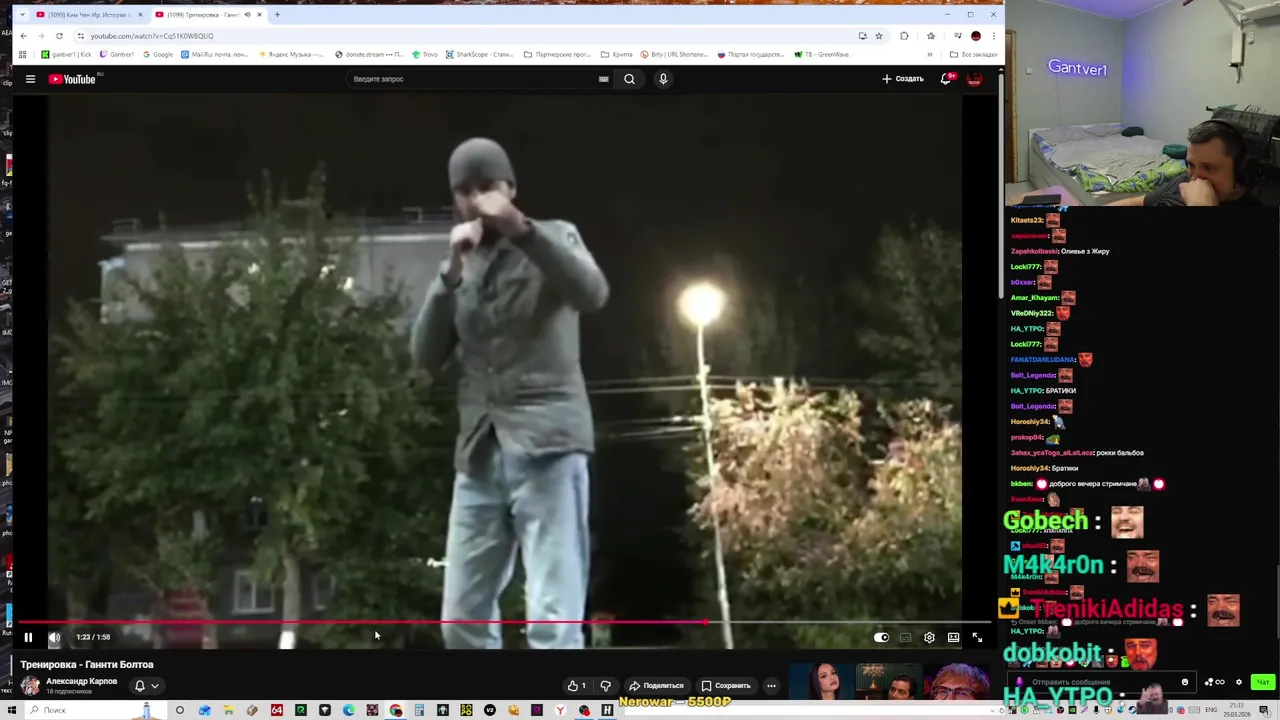This screenshot has width=1280, height=720.
Task: Click the Создать create button
Action: 903,79
